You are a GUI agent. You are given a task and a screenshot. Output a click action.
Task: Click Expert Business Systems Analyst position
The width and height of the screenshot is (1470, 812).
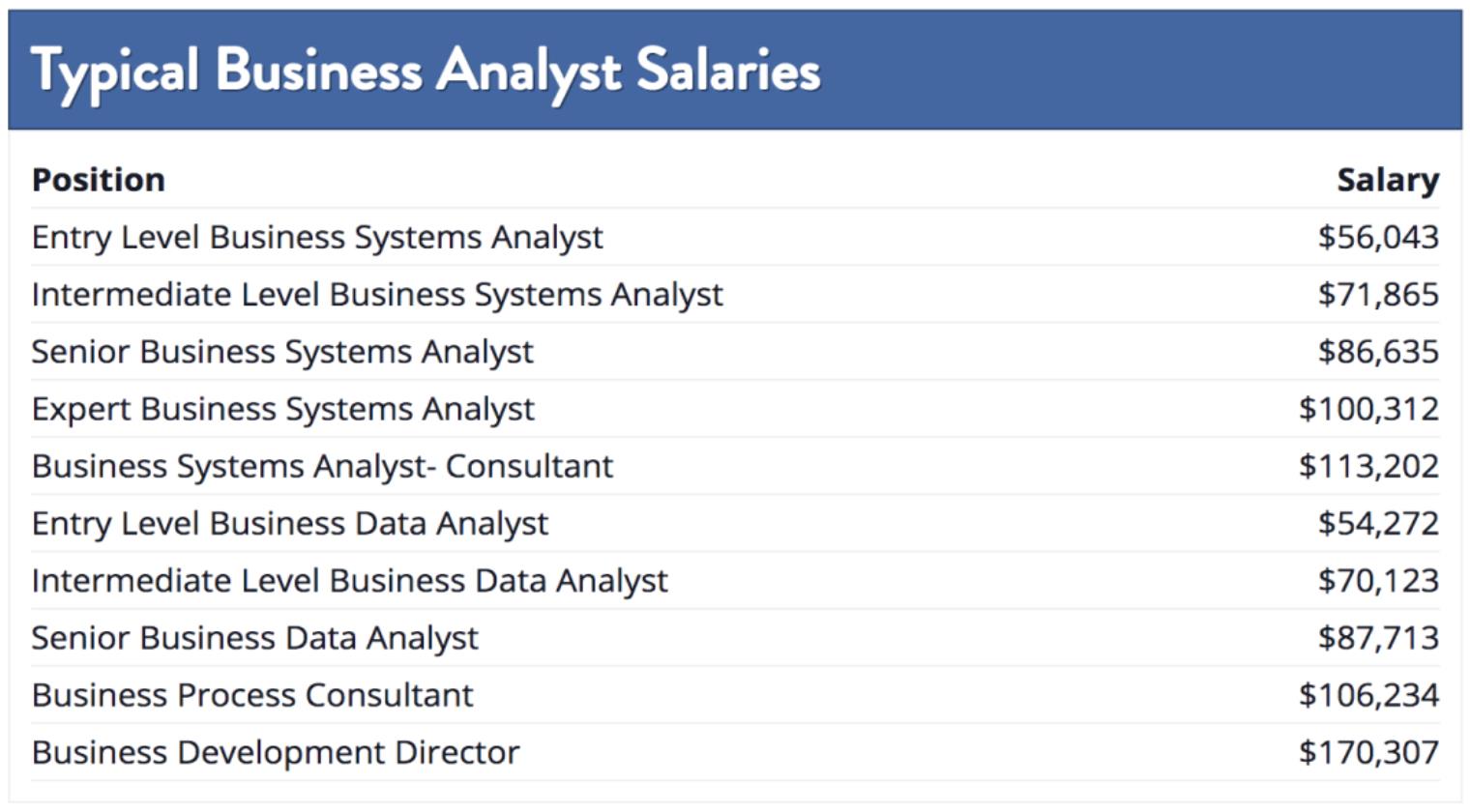tap(282, 409)
